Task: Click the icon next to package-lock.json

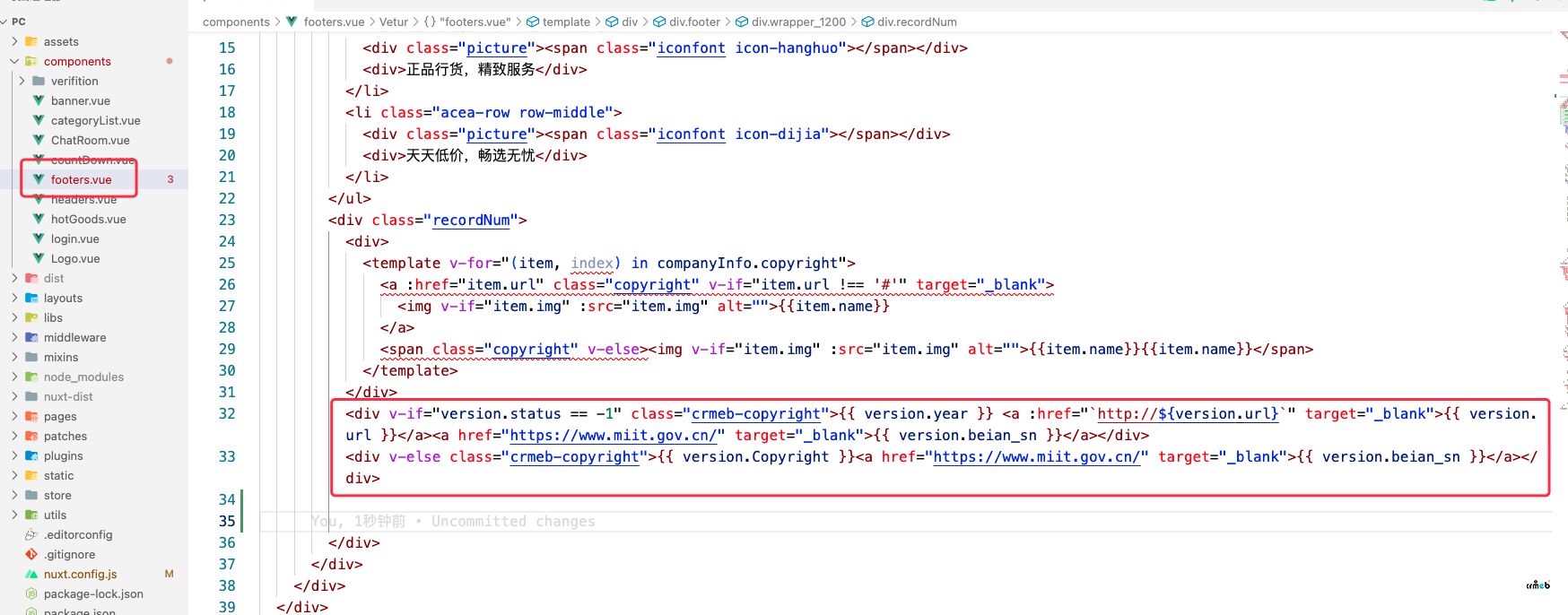Action: [31, 593]
